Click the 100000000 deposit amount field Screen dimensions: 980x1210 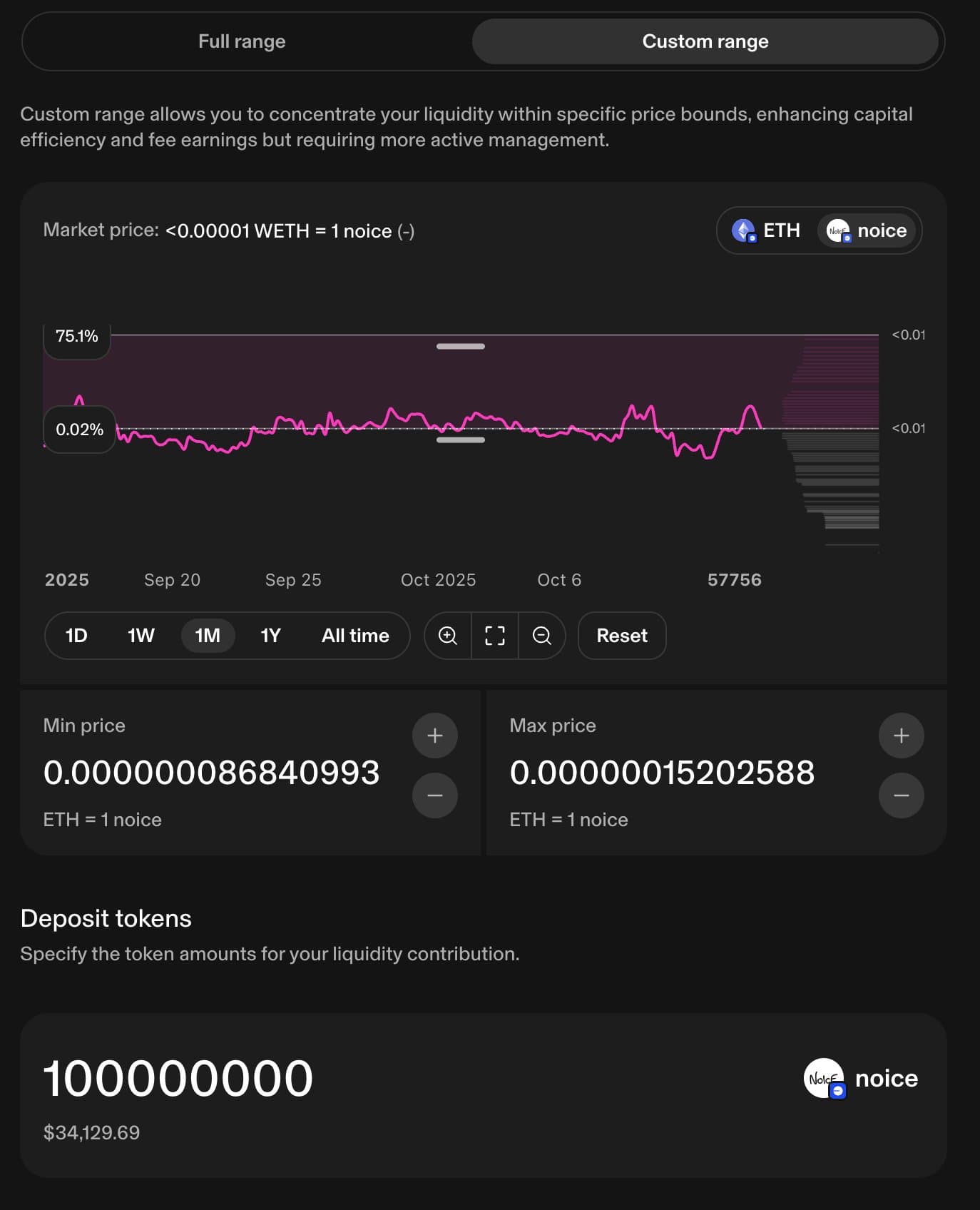178,1078
